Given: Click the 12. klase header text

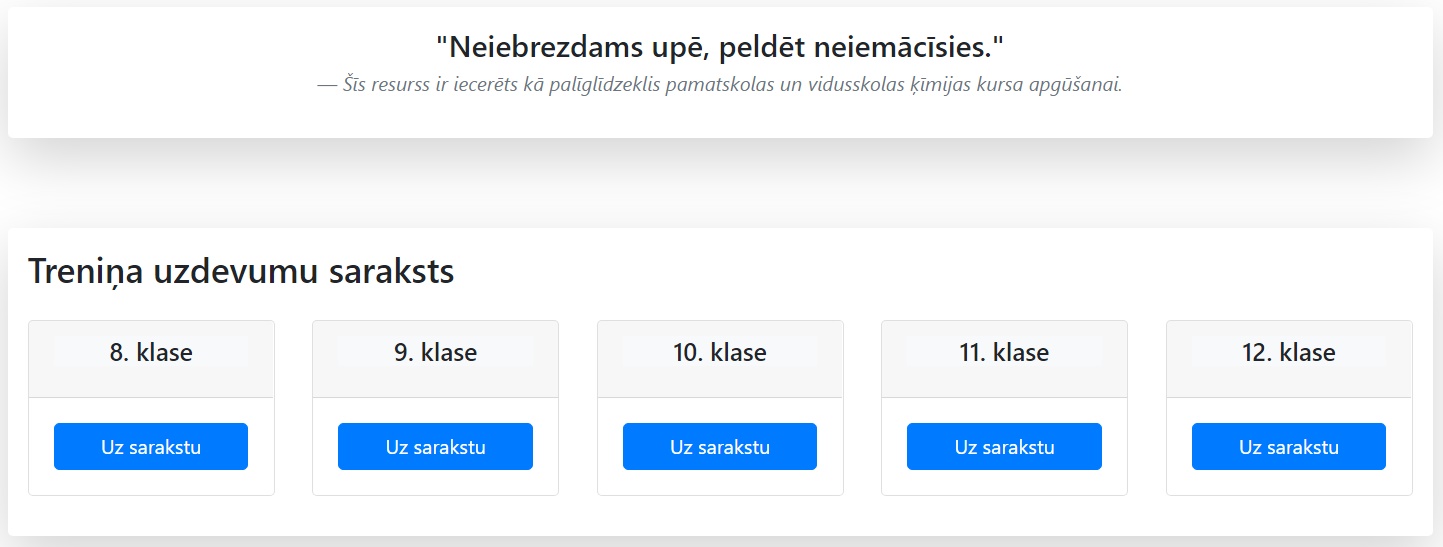Looking at the screenshot, I should pos(1289,352).
